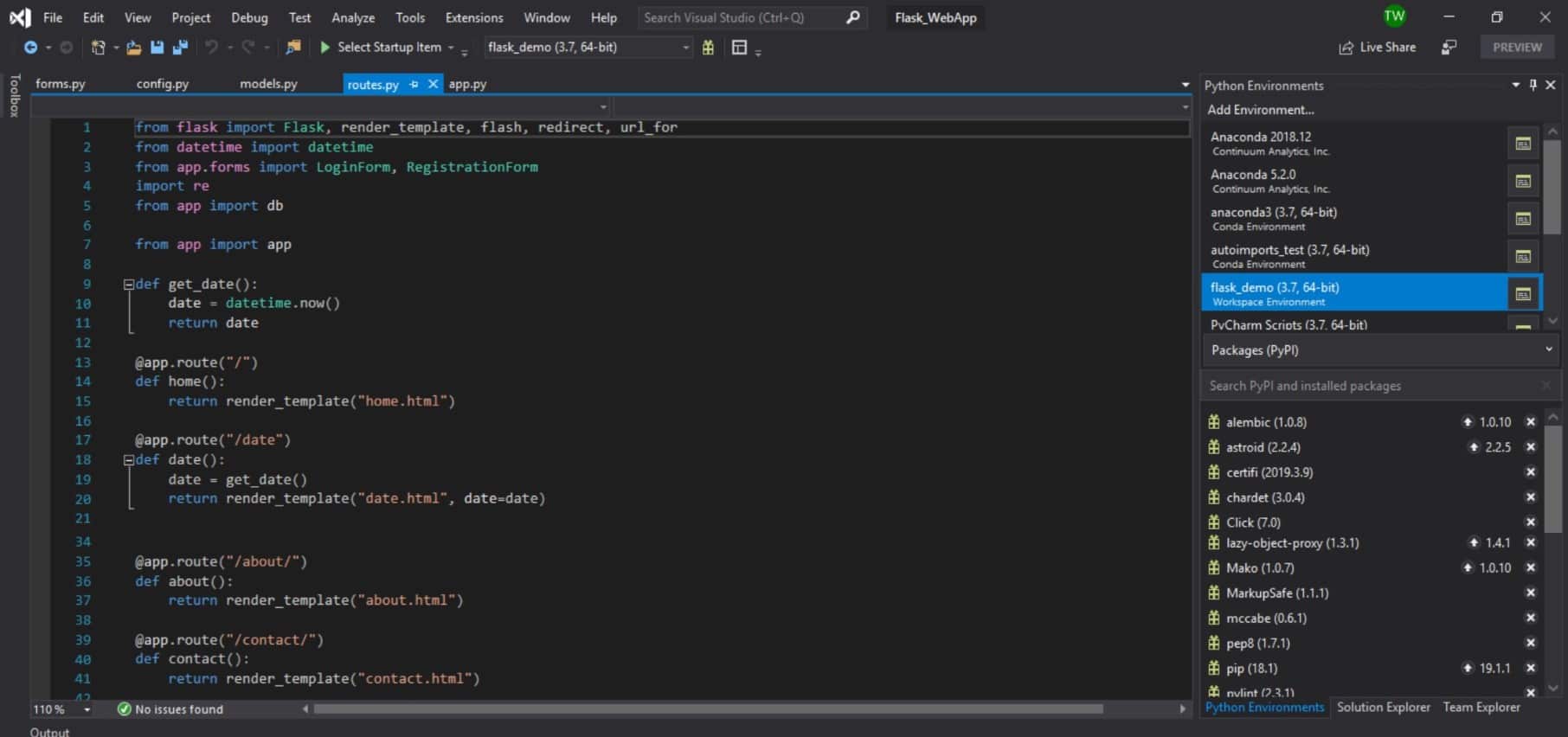Upgrade astroid to version 2.2.5
Viewport: 1568px width, 737px height.
click(x=1474, y=447)
